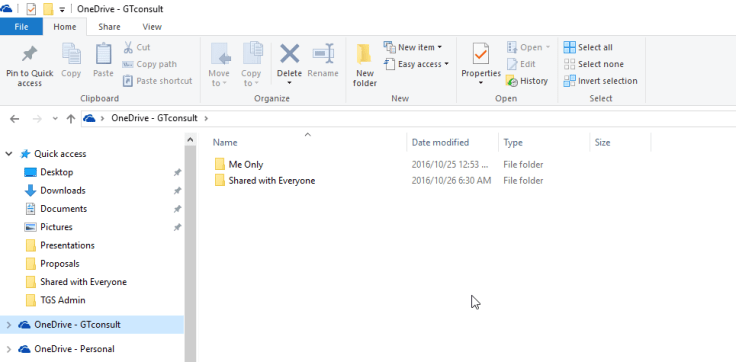Sort by Size column header

pos(602,143)
